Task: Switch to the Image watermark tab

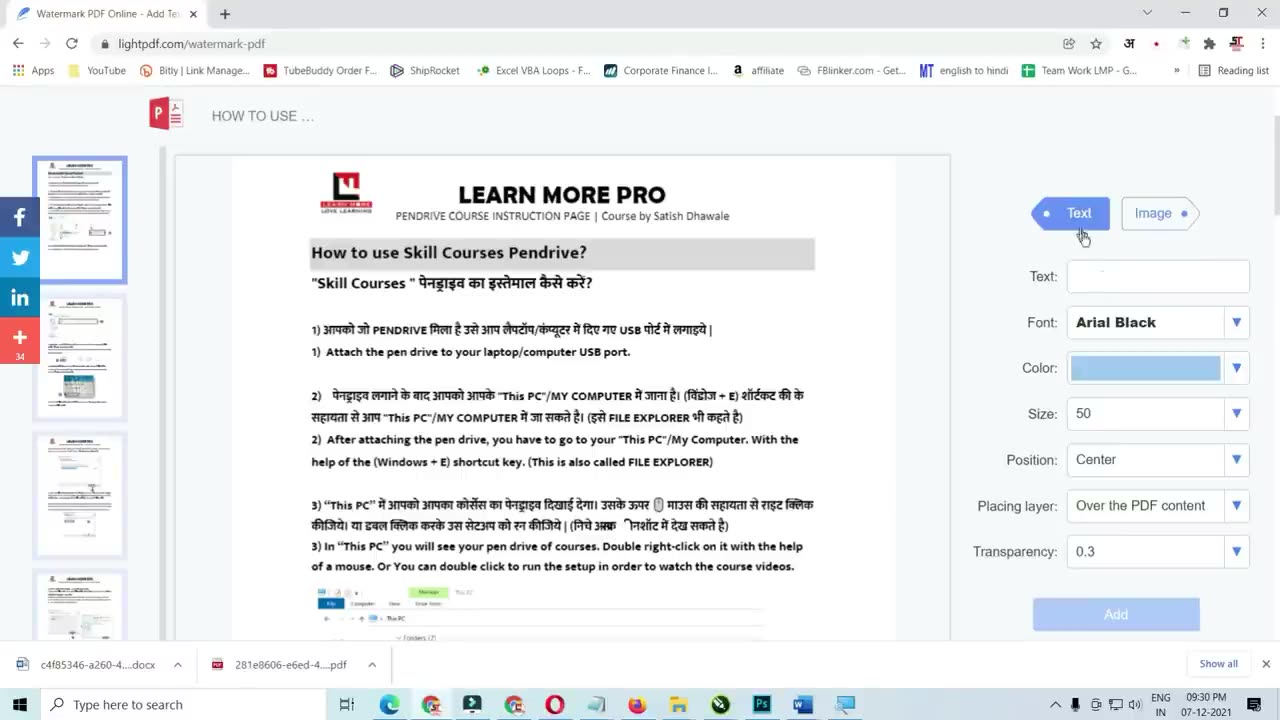Action: [1160, 213]
